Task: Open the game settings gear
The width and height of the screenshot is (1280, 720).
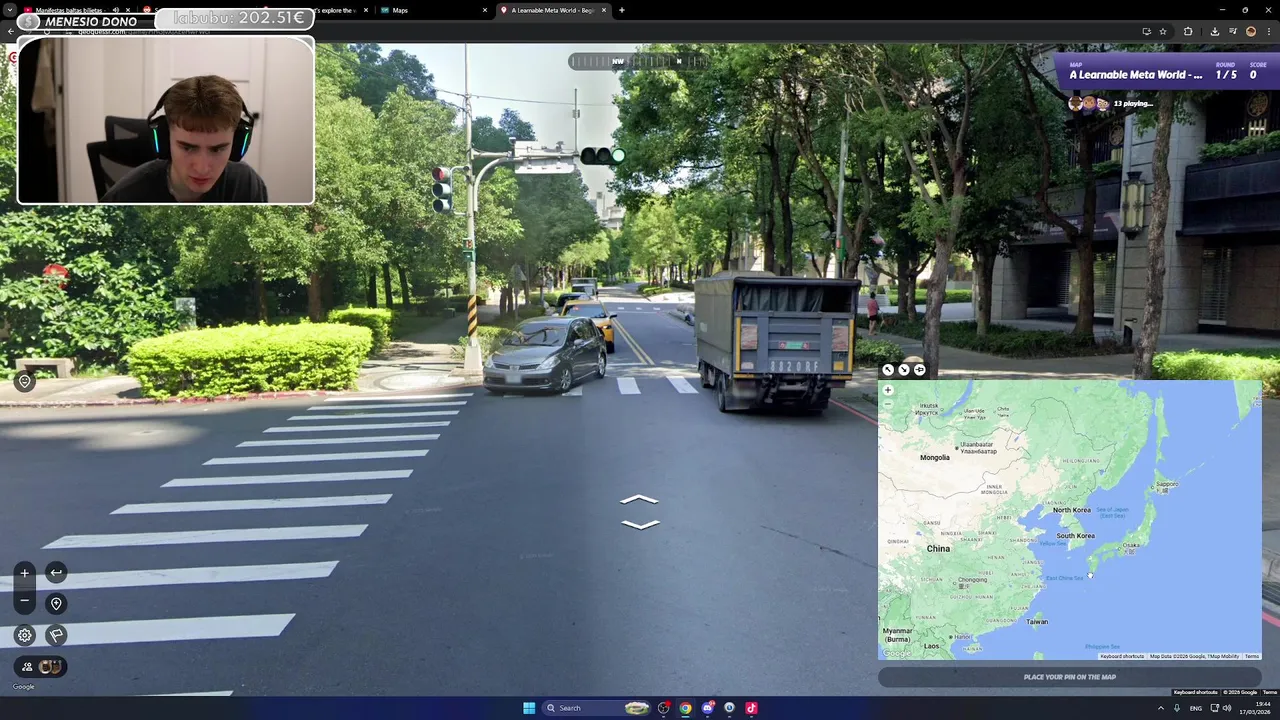Action: [25, 635]
